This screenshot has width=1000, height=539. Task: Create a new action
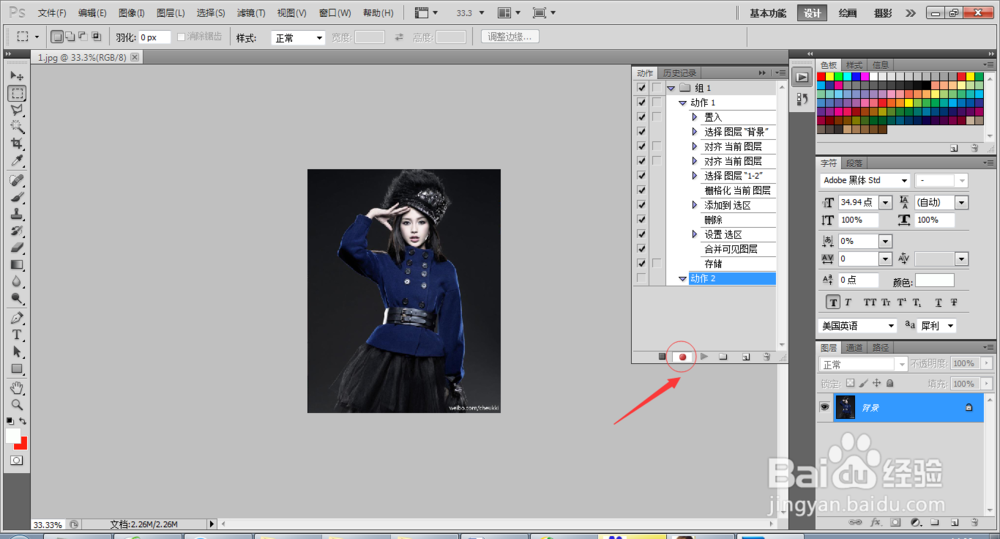[x=746, y=357]
